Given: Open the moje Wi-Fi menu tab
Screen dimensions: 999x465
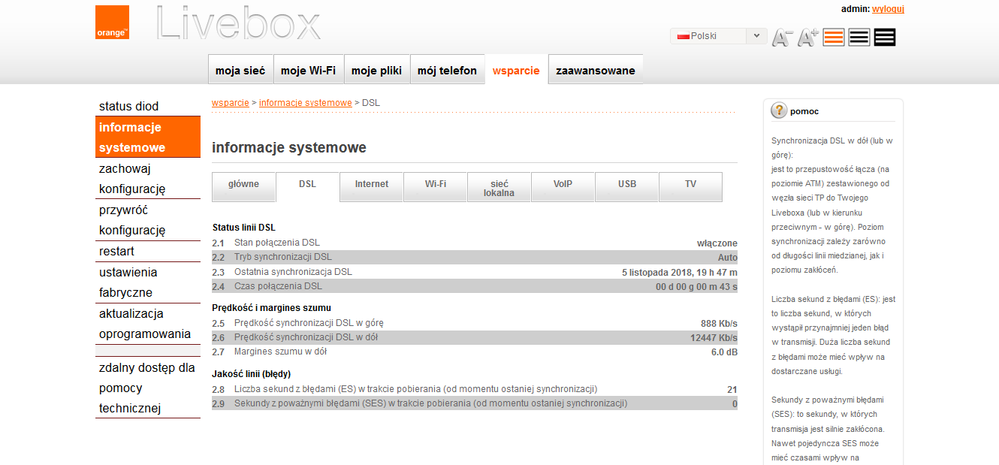Looking at the screenshot, I should [x=308, y=70].
